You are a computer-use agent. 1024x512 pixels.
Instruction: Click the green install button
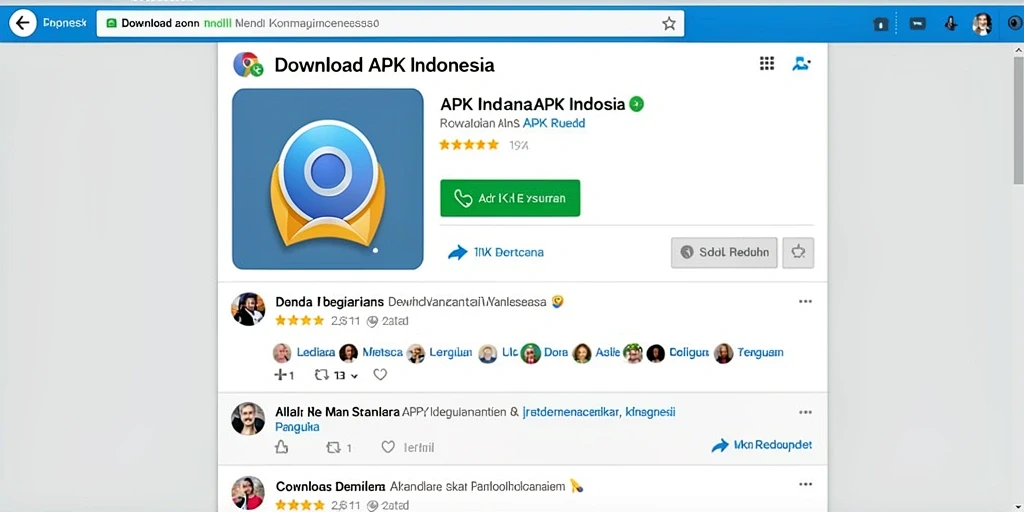(510, 198)
